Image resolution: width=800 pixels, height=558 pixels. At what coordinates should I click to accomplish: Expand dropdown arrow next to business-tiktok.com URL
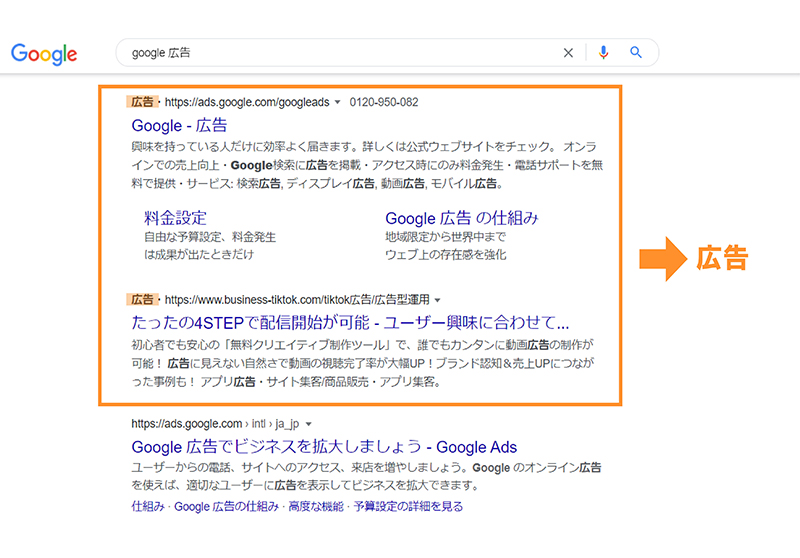437,300
